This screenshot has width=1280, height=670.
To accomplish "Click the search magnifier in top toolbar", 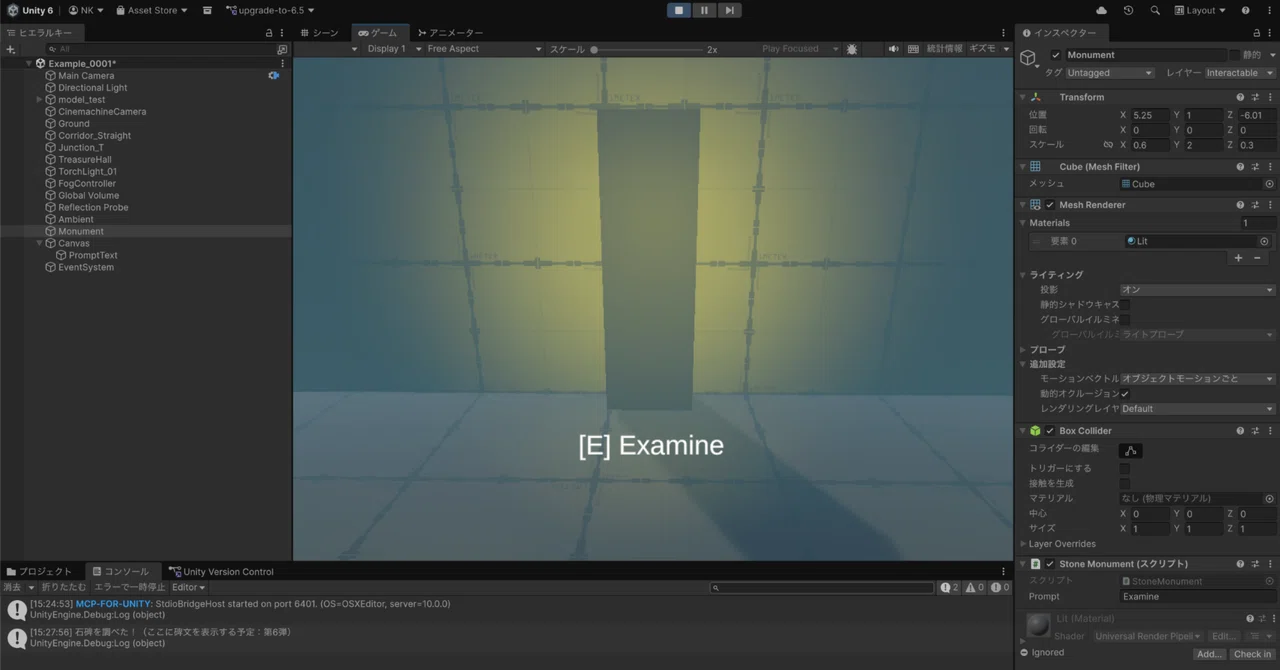I will pos(1155,10).
